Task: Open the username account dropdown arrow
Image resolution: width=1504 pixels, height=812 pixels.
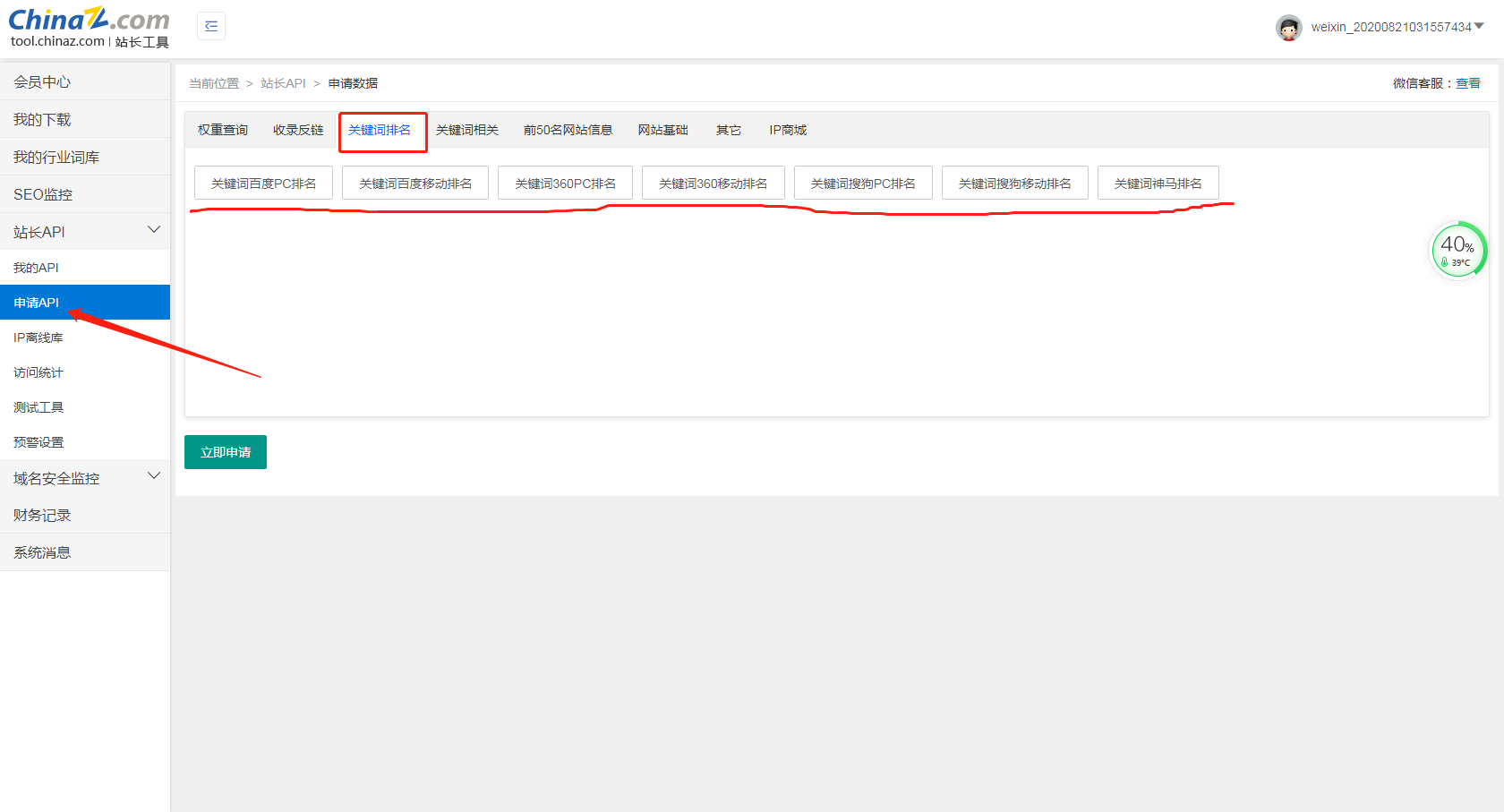Action: (1479, 27)
